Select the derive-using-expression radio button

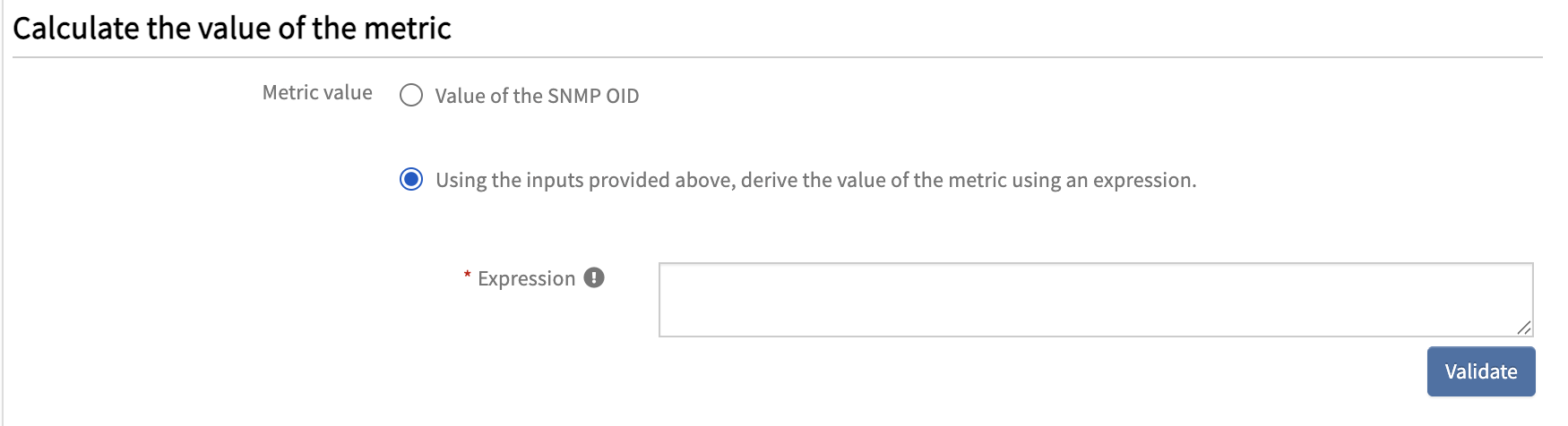(411, 180)
